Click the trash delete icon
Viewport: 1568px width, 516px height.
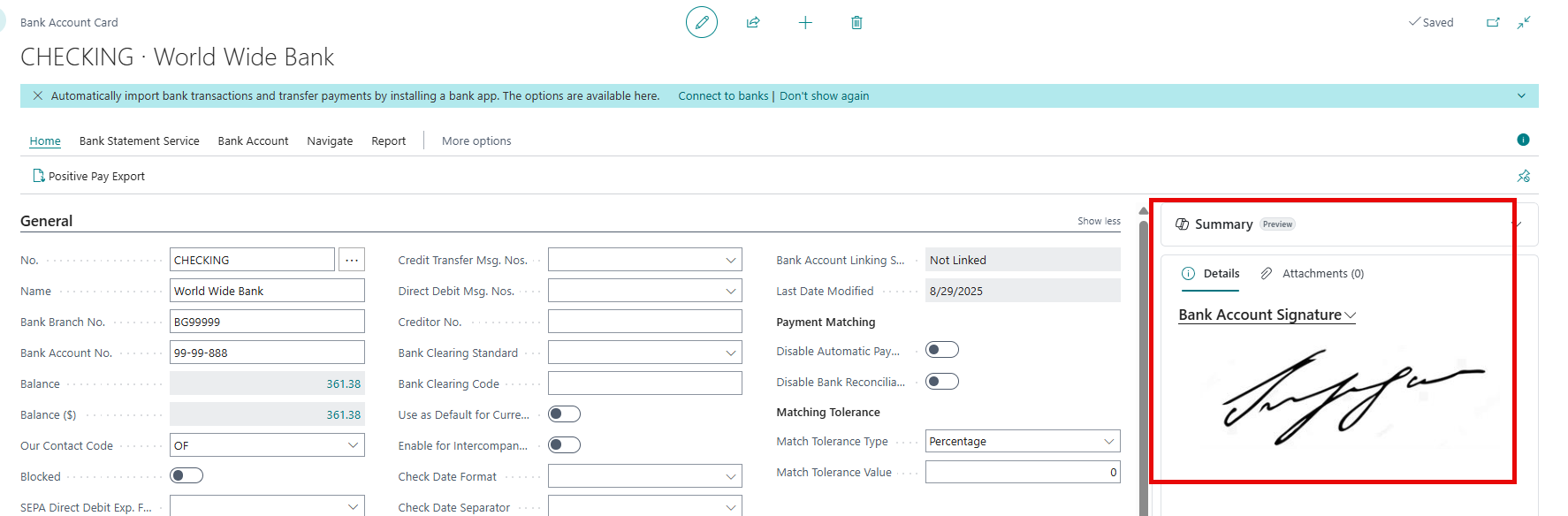pos(856,22)
